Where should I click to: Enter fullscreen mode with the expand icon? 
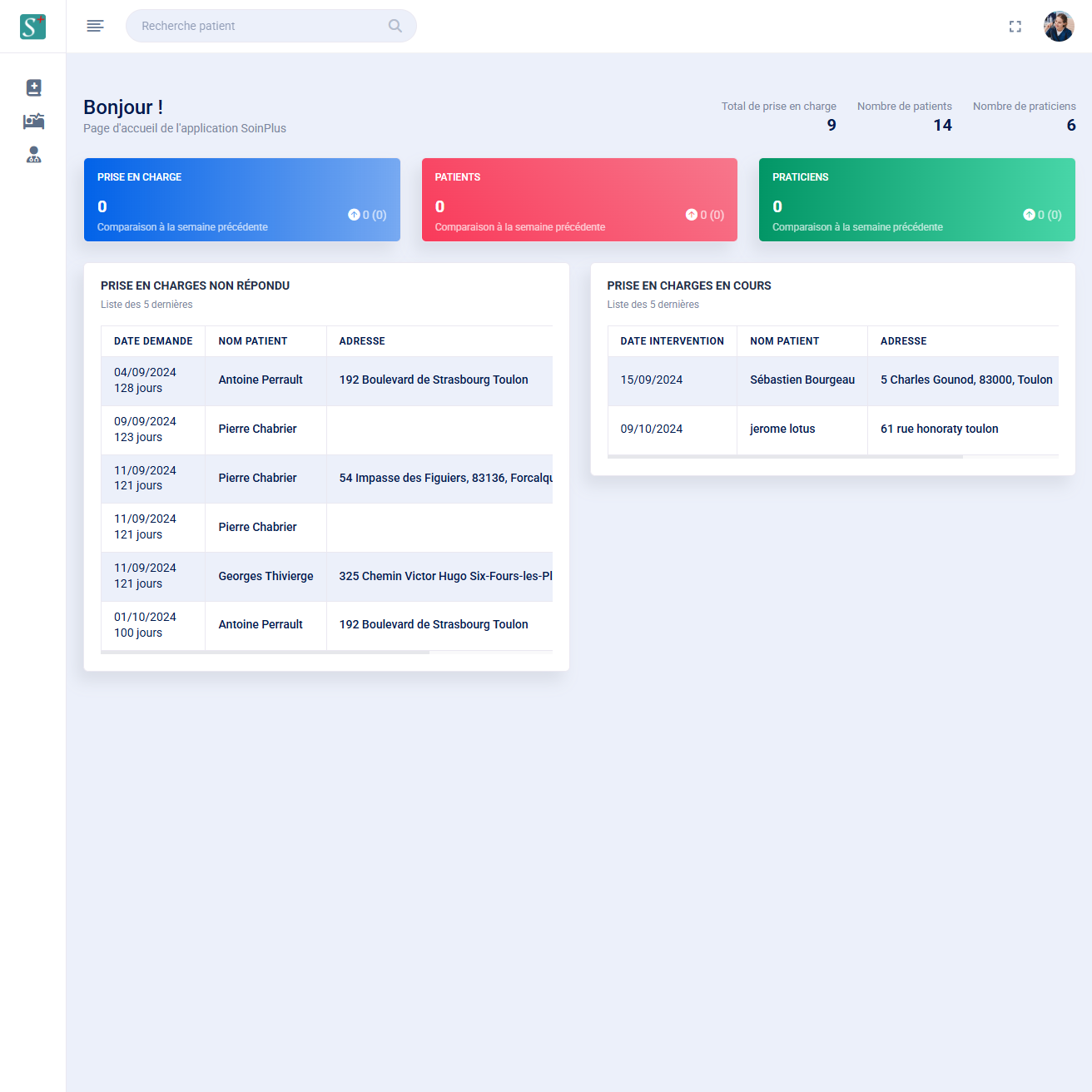[x=1015, y=27]
